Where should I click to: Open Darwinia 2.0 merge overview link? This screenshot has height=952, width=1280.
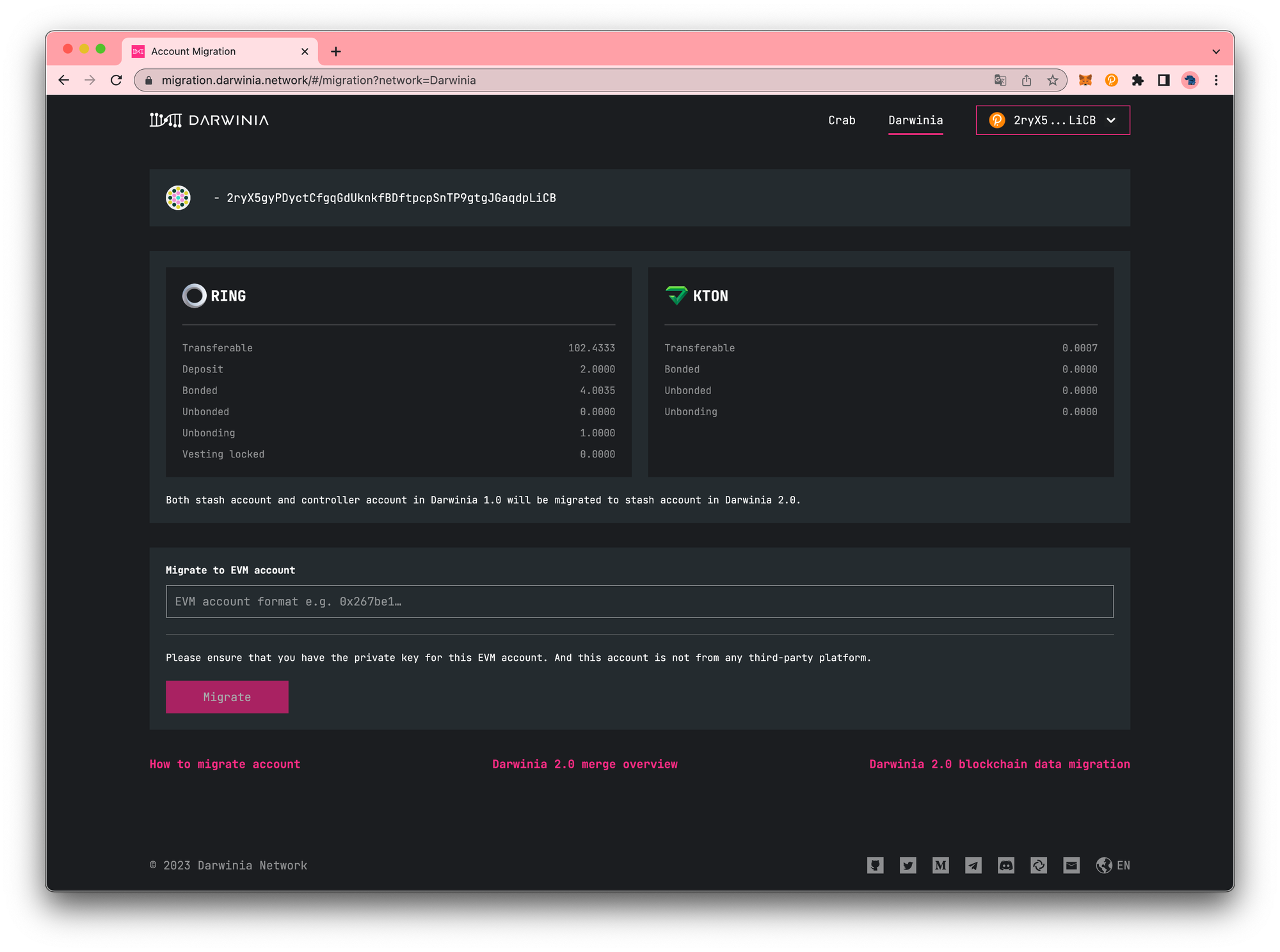coord(584,764)
